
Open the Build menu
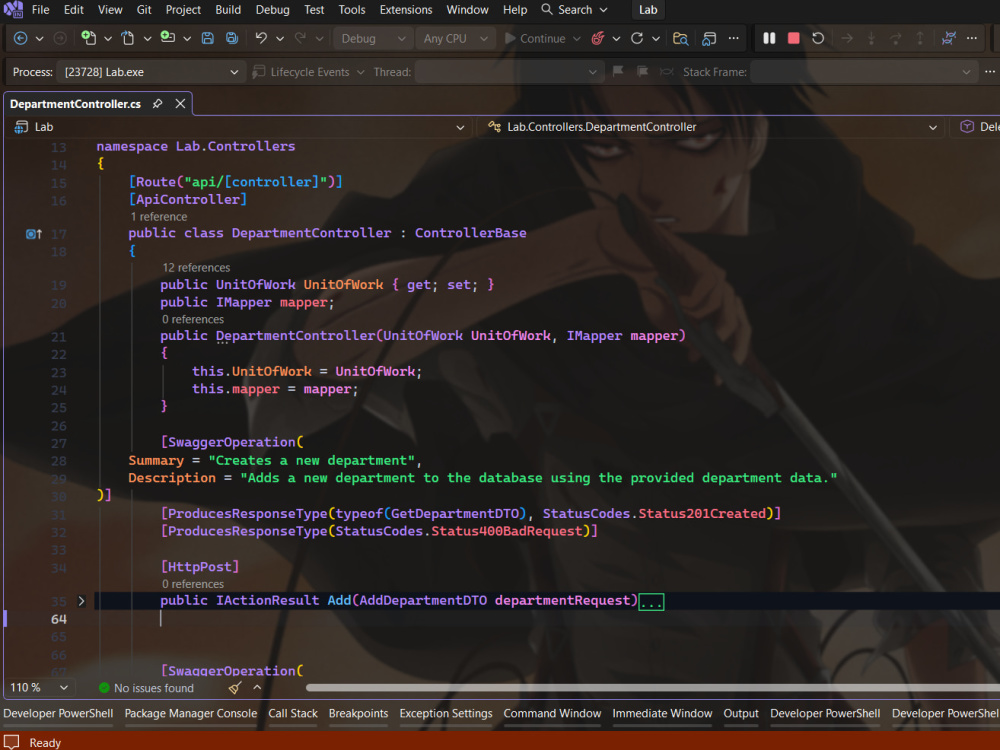tap(228, 10)
